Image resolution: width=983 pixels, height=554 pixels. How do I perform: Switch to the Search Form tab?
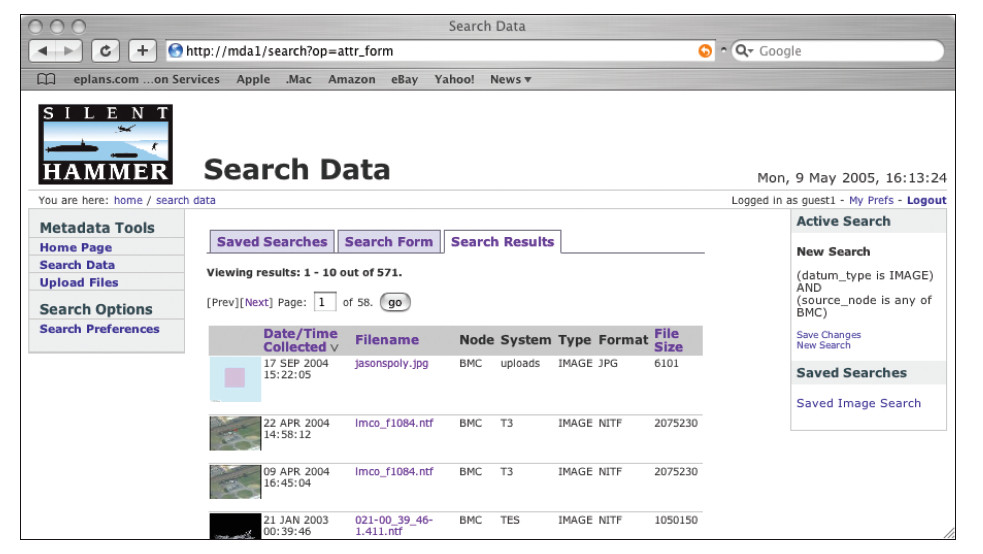tap(388, 242)
